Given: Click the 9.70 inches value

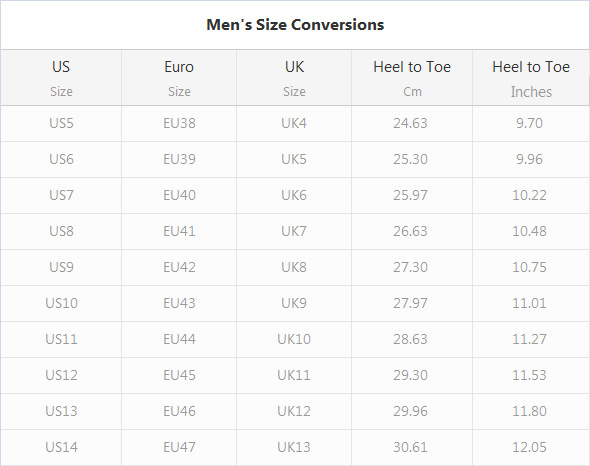Looking at the screenshot, I should click(529, 123).
